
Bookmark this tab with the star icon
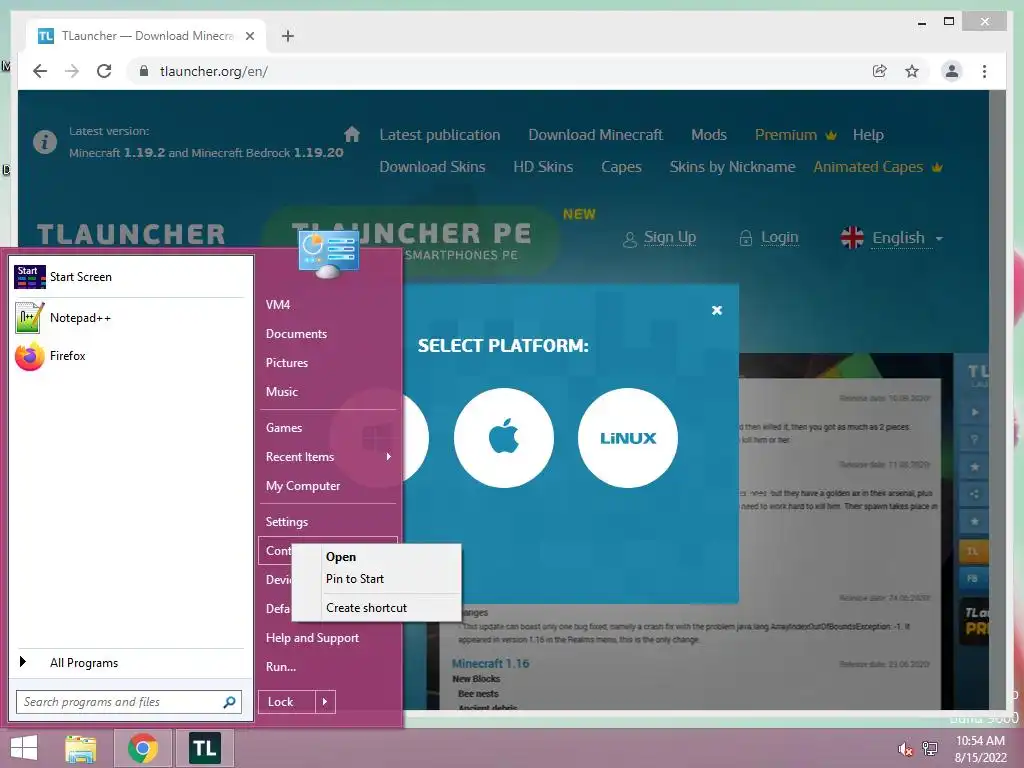912,71
